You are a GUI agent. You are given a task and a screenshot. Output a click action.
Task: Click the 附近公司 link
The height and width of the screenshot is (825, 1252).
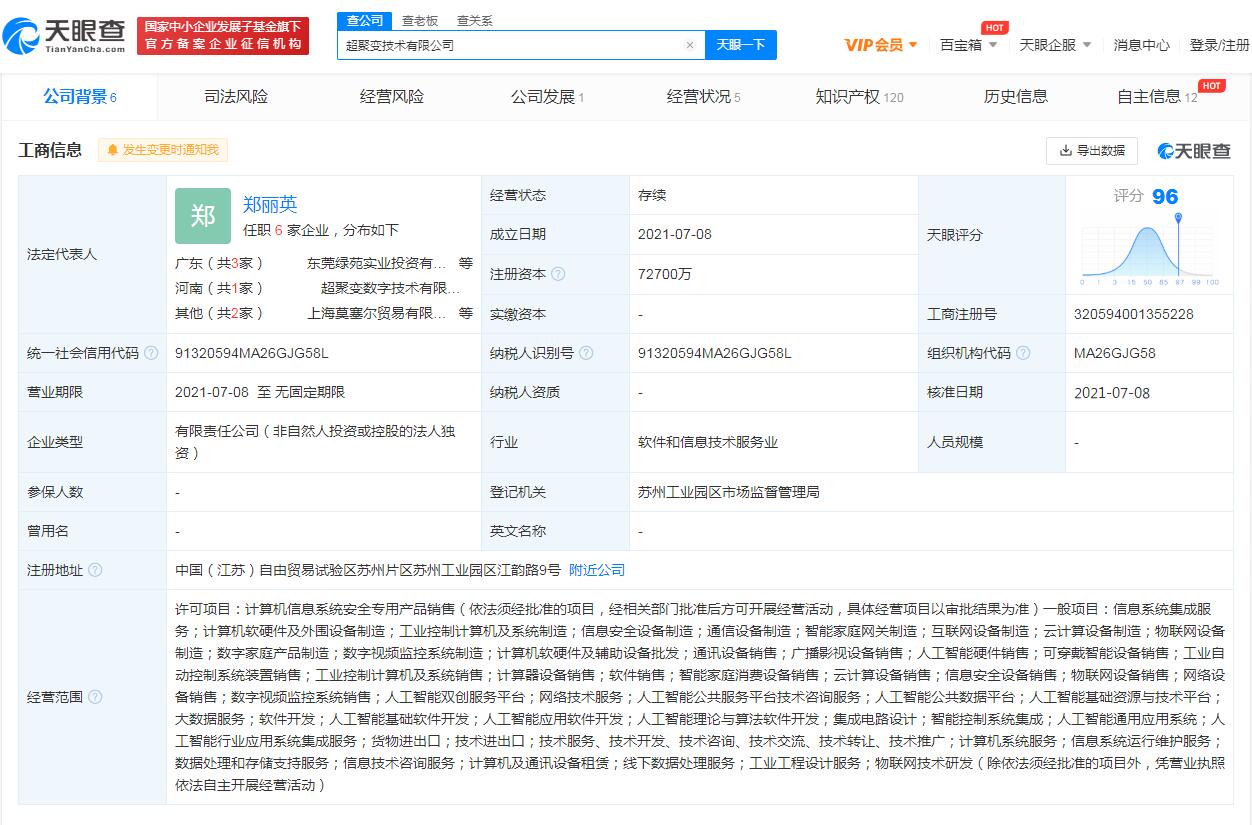[597, 570]
